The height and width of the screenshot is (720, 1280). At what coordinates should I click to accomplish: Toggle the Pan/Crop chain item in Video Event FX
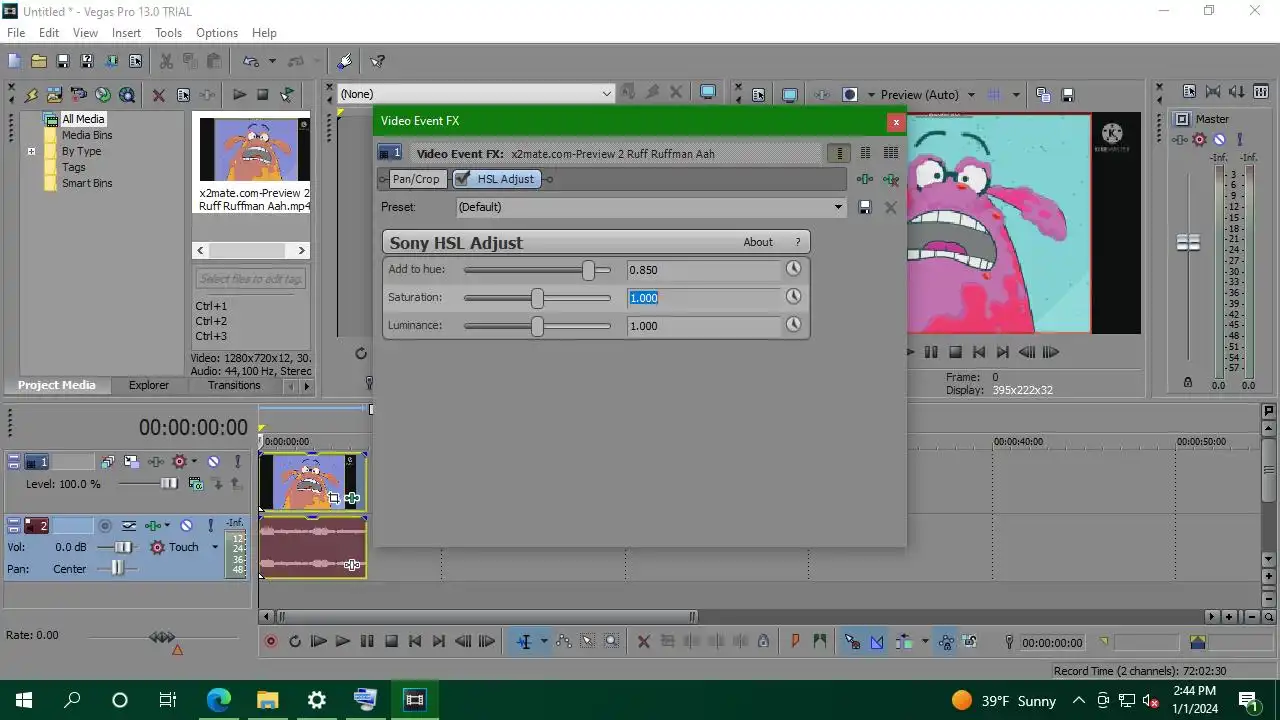415,179
